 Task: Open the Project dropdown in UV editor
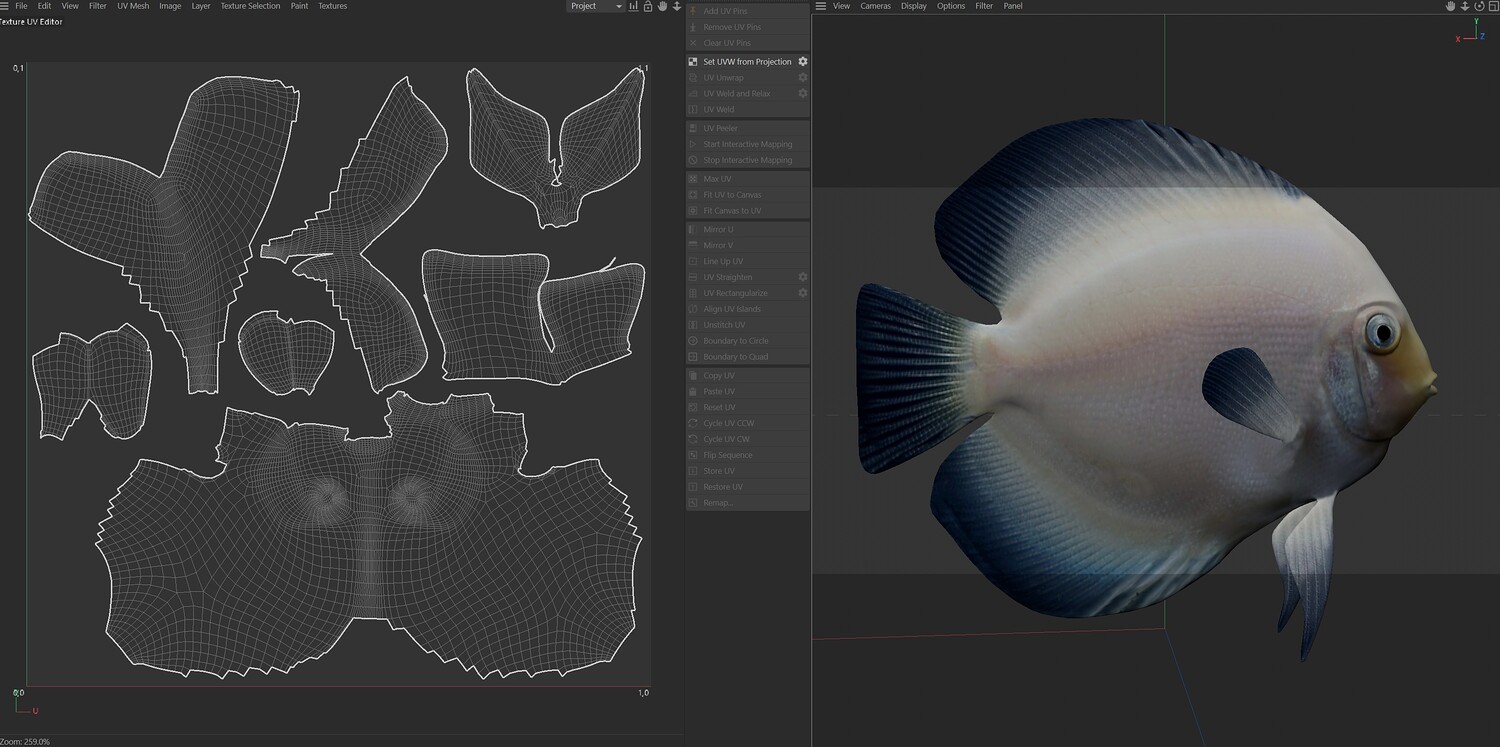pyautogui.click(x=596, y=6)
